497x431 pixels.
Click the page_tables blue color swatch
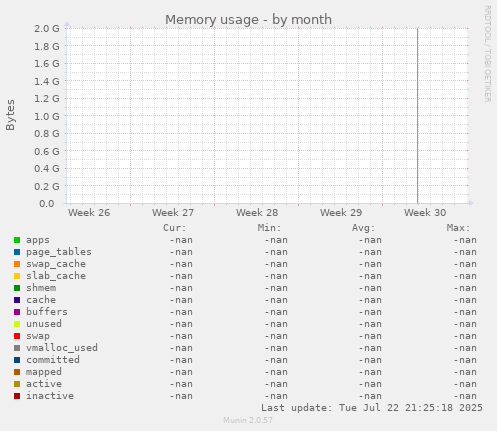click(x=17, y=252)
